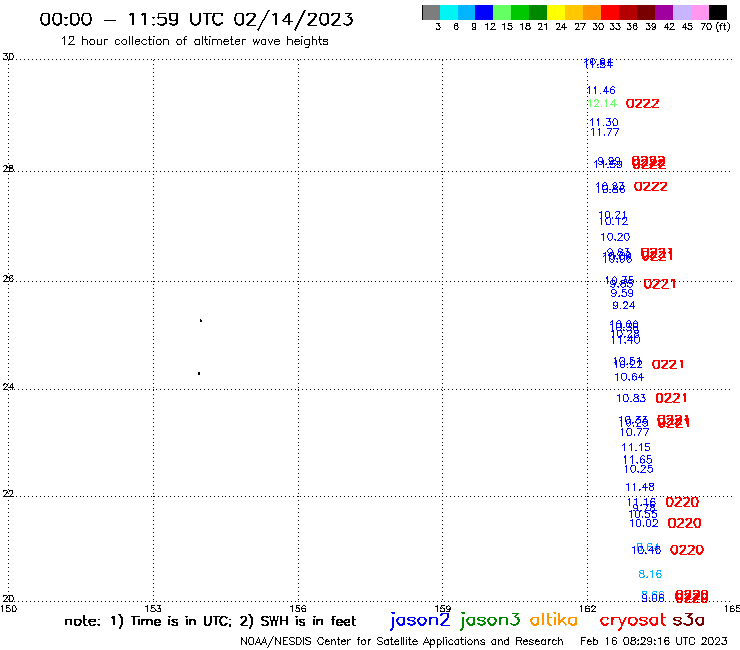Click the wave height value 10.25
Screen dimensions: 740x650
(x=639, y=469)
